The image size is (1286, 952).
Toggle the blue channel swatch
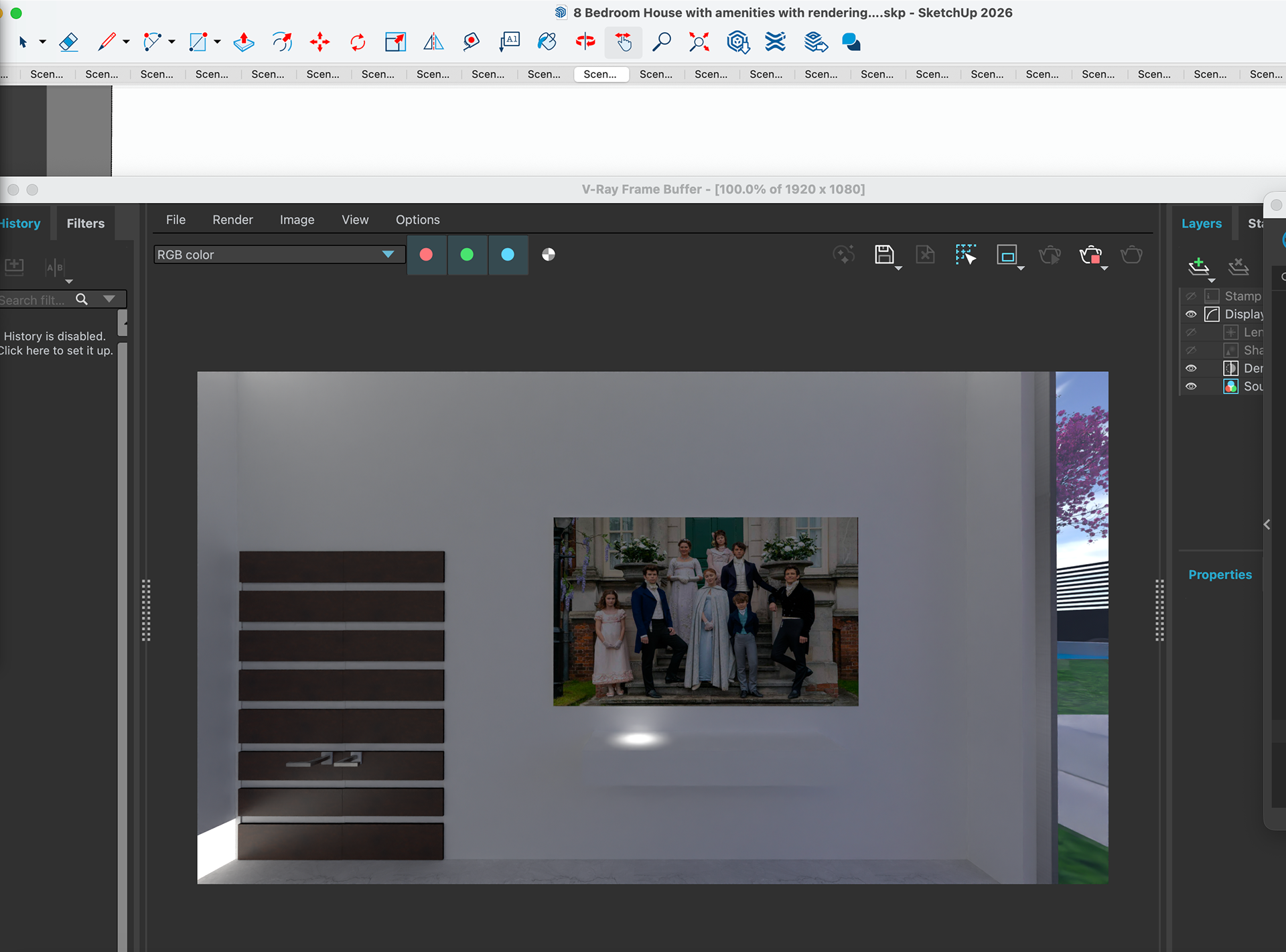508,255
